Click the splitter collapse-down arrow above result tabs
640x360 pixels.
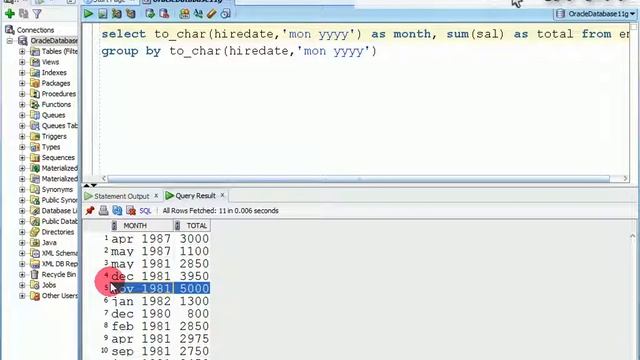pos(94,185)
